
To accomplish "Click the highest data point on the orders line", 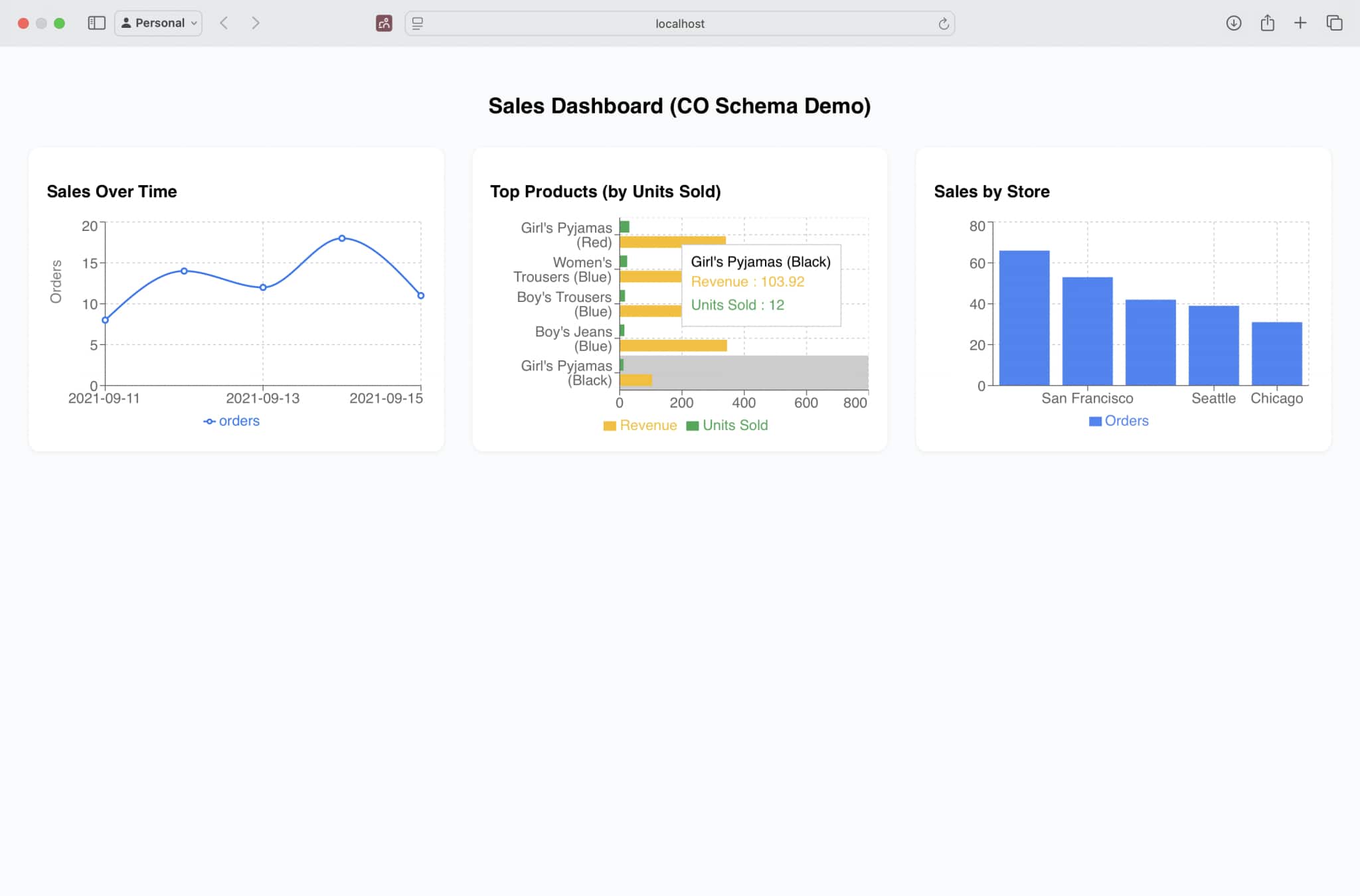I will (342, 238).
